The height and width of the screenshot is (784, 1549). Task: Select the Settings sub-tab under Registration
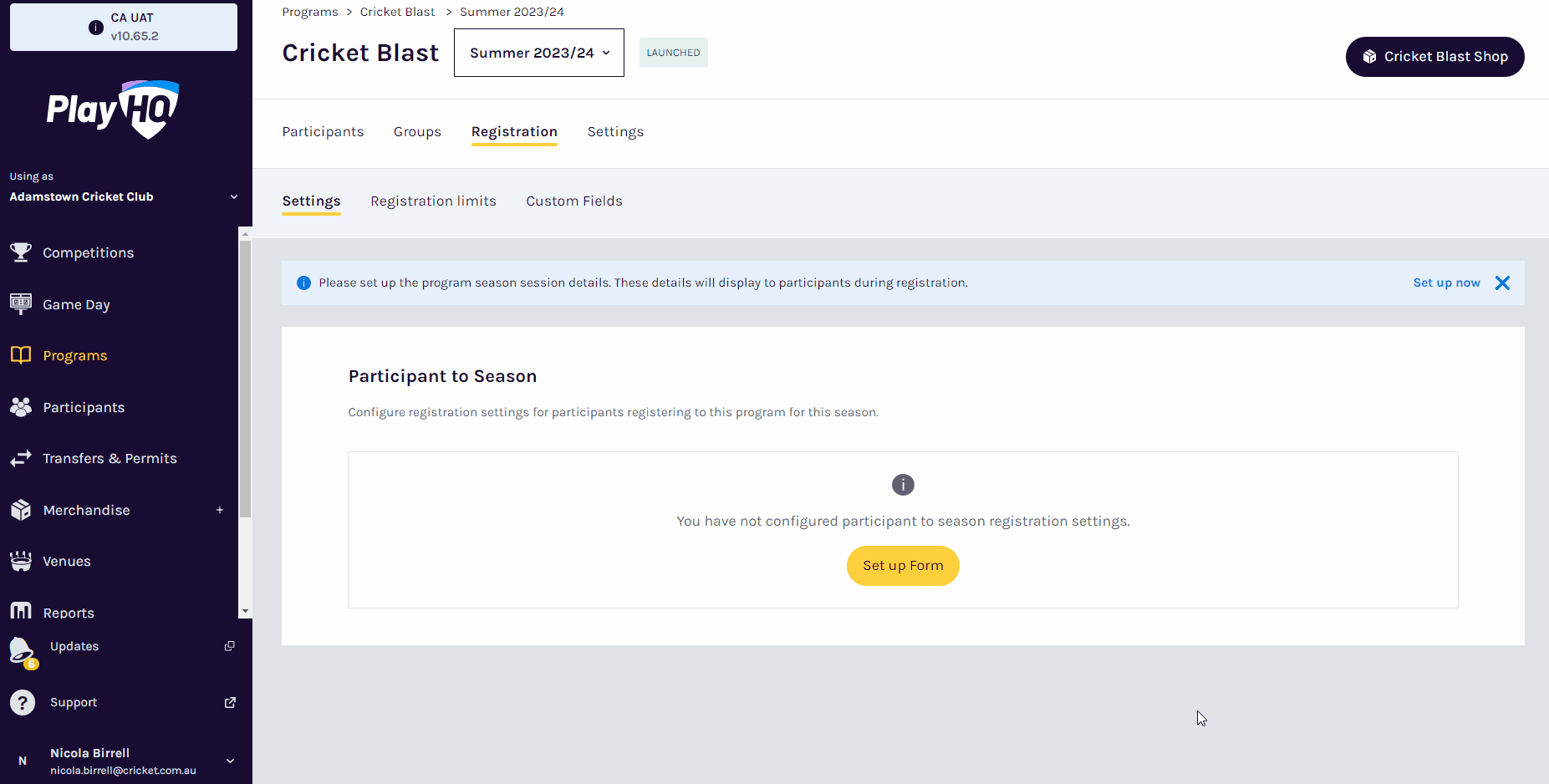coord(311,201)
